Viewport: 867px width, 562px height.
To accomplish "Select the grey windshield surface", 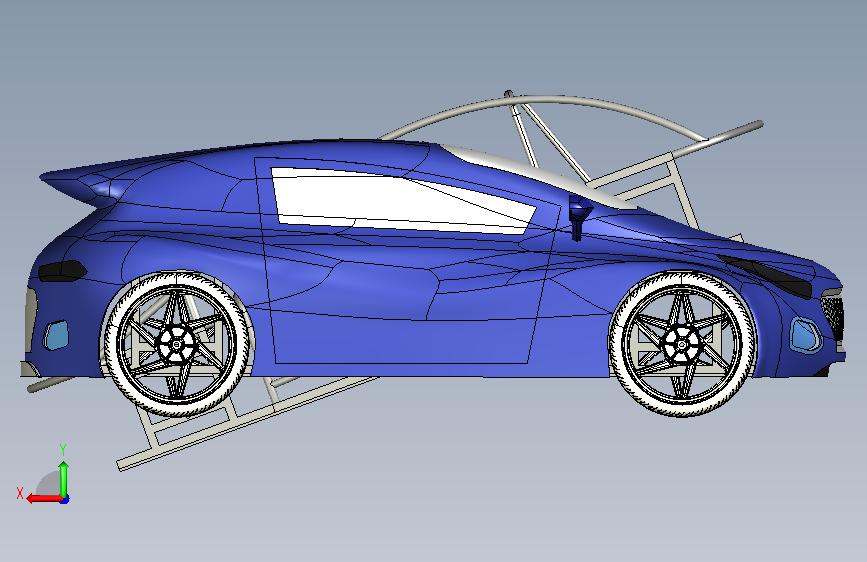I will (539, 176).
